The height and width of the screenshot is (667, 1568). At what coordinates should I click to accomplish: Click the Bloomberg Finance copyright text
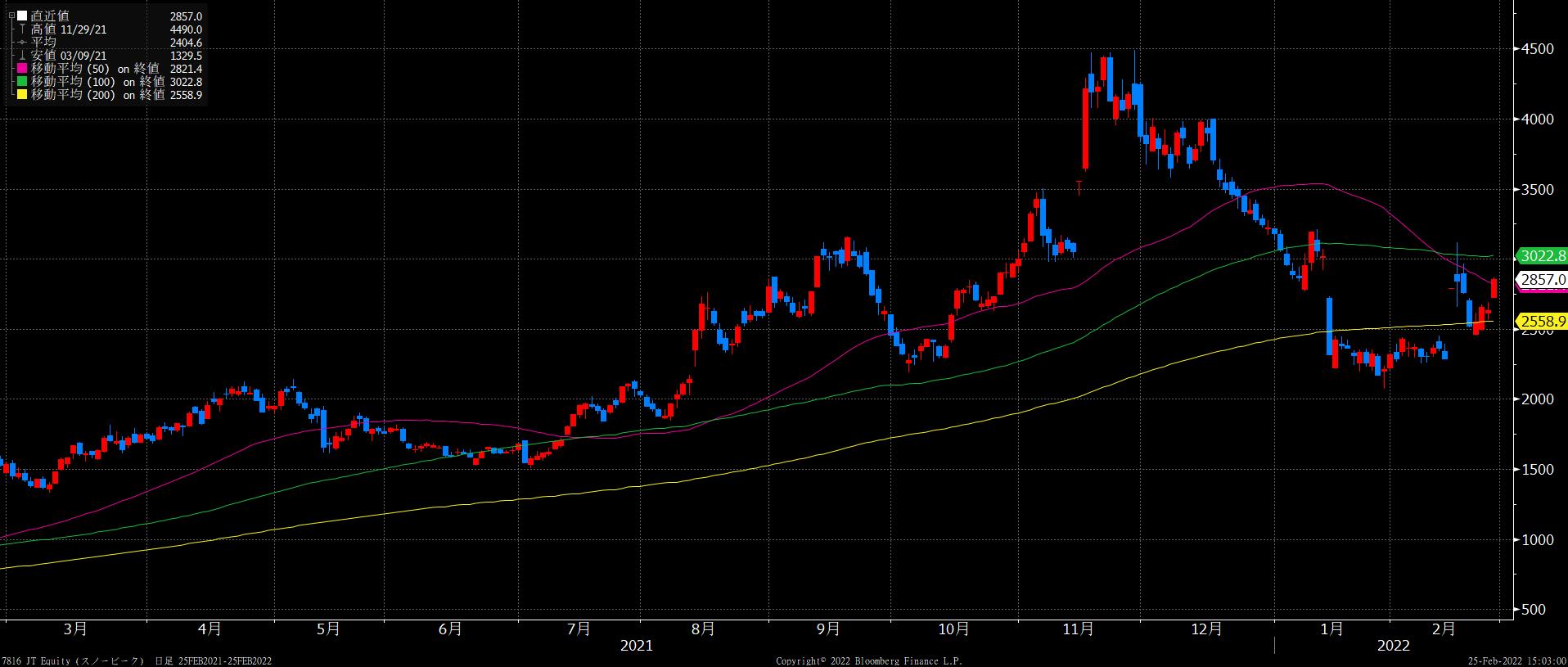(868, 660)
